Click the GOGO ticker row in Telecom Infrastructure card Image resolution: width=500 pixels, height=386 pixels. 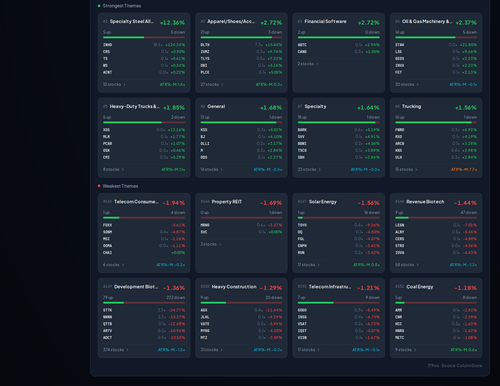tap(339, 310)
